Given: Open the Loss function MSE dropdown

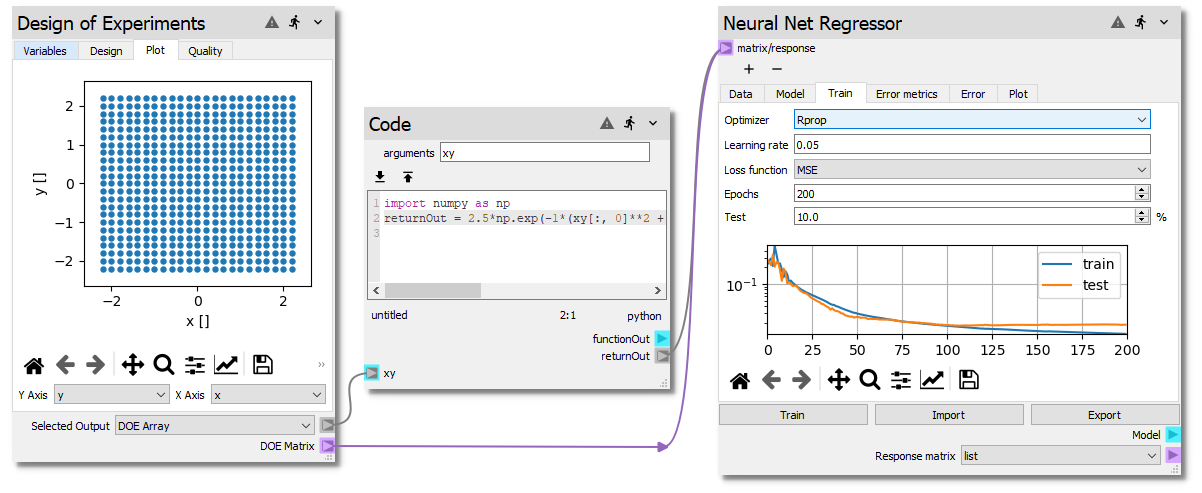Looking at the screenshot, I should [x=971, y=170].
